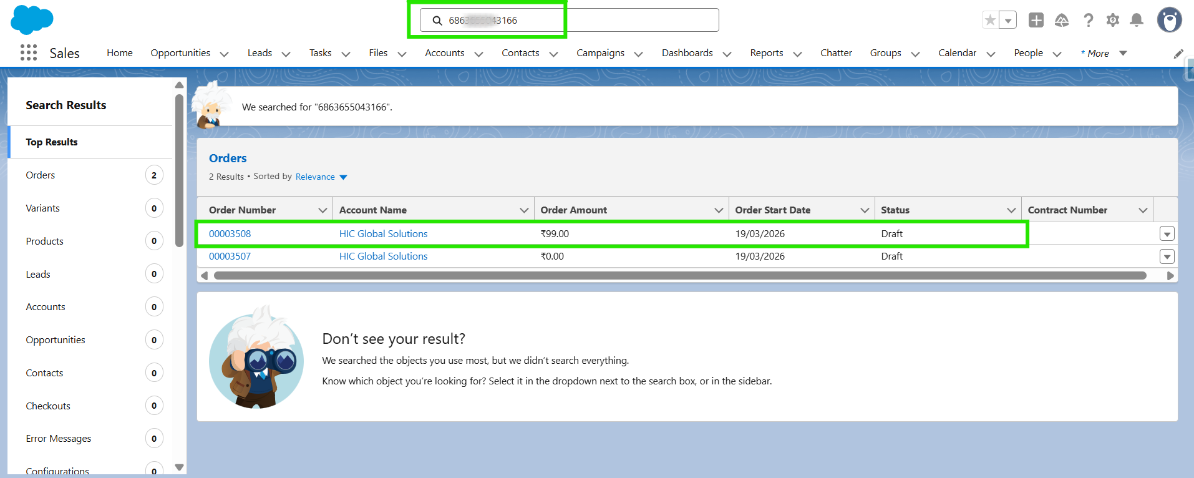Click the pencil edit navigation icon
This screenshot has width=1194, height=478.
tap(1178, 53)
